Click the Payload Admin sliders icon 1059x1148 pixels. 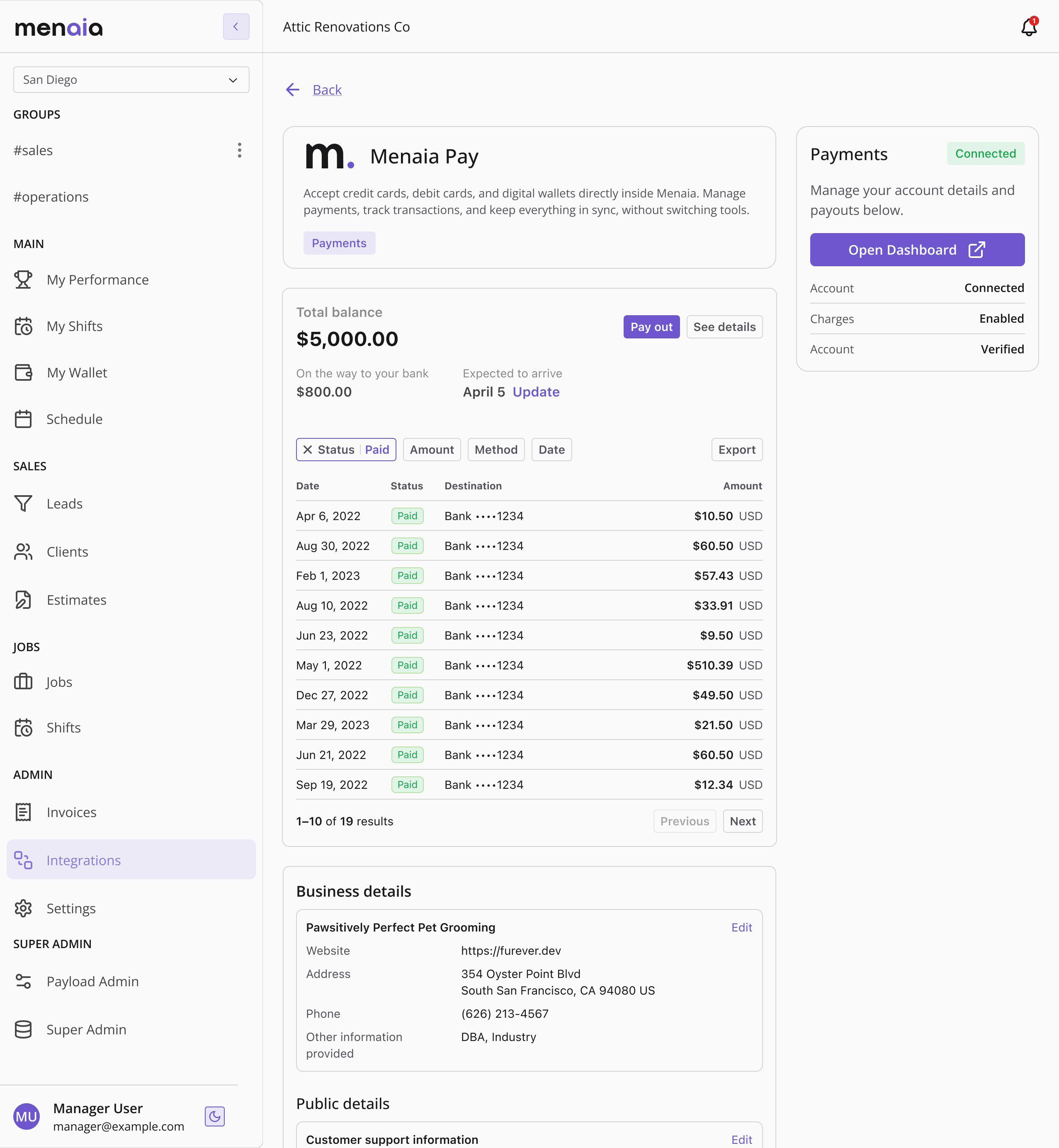point(23,981)
